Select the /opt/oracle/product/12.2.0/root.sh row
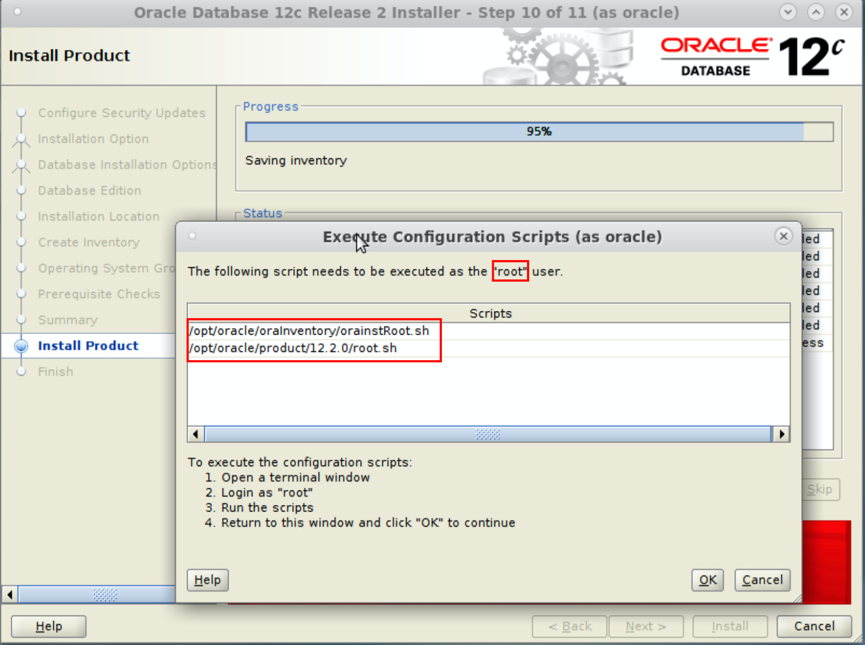 pos(488,348)
